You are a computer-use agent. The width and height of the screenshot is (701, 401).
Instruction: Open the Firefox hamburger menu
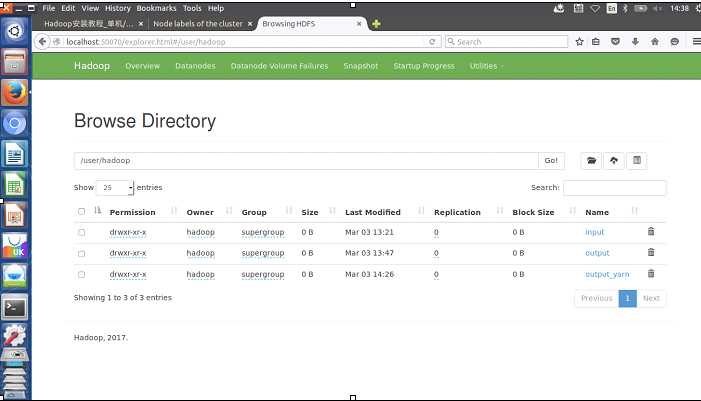click(696, 42)
